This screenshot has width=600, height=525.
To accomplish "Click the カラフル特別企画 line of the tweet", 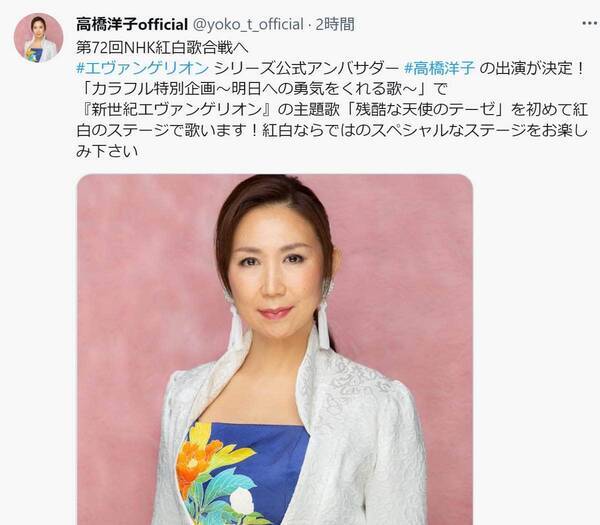I will 262,89.
